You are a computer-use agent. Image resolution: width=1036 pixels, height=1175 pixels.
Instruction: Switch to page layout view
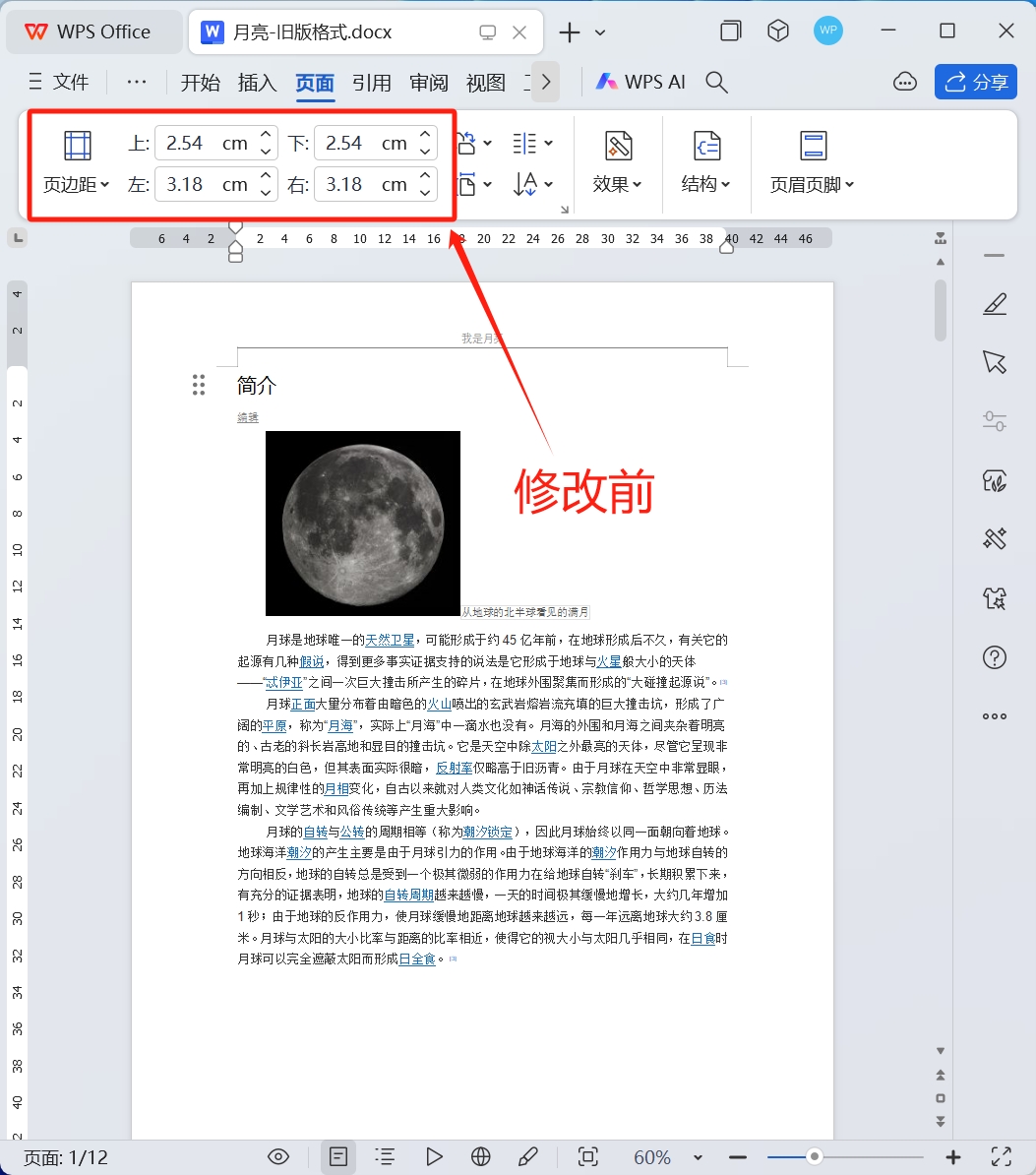coord(338,1157)
